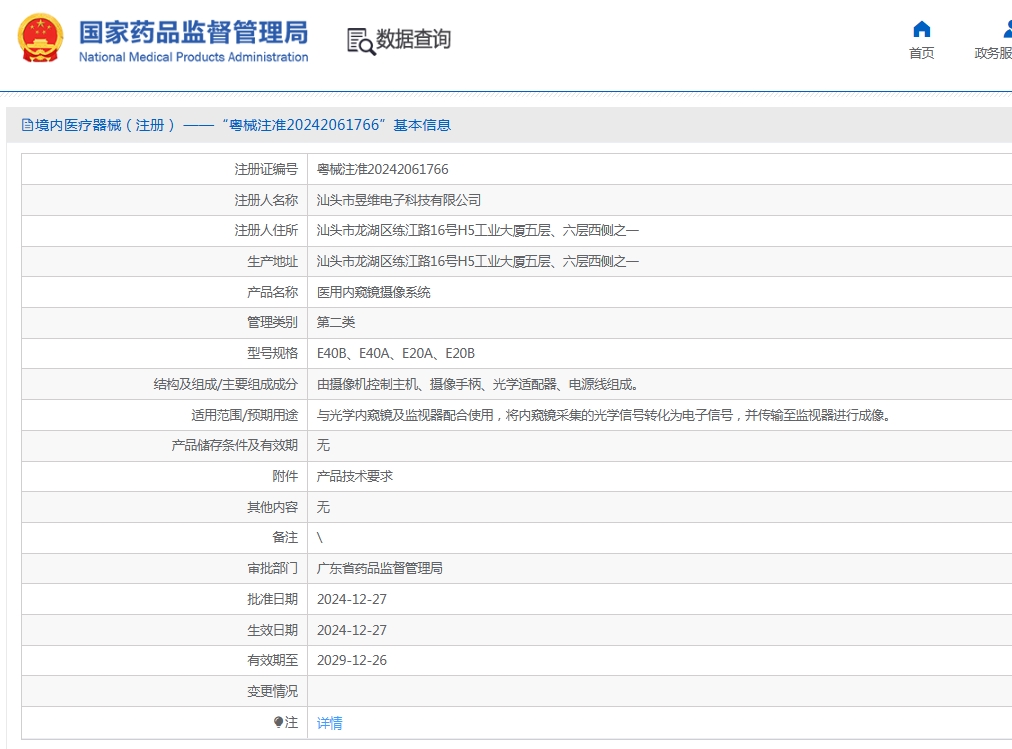Click the 适用范围/预期用途 label
The image size is (1012, 749).
[x=245, y=415]
